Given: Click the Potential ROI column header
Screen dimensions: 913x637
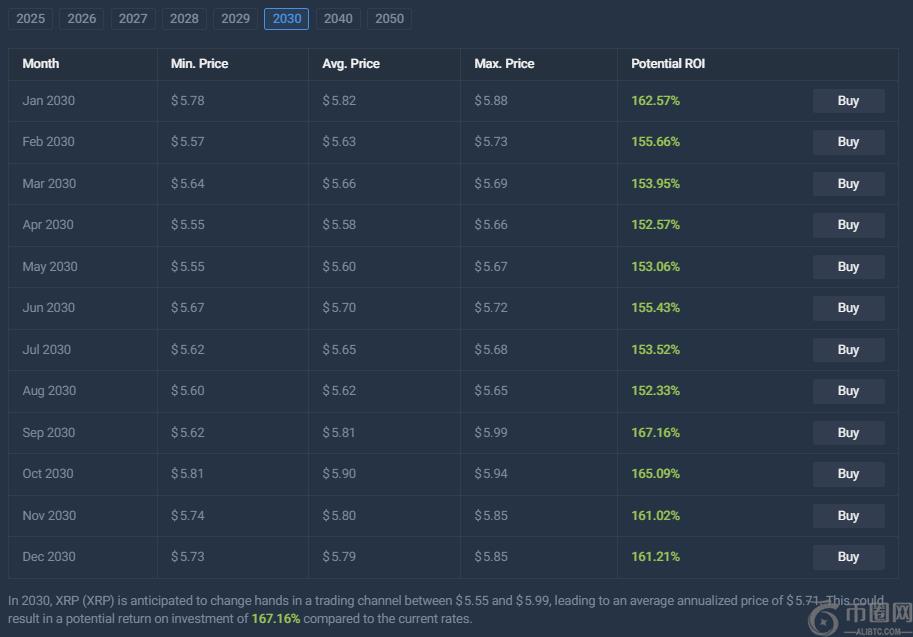Looking at the screenshot, I should tap(667, 64).
